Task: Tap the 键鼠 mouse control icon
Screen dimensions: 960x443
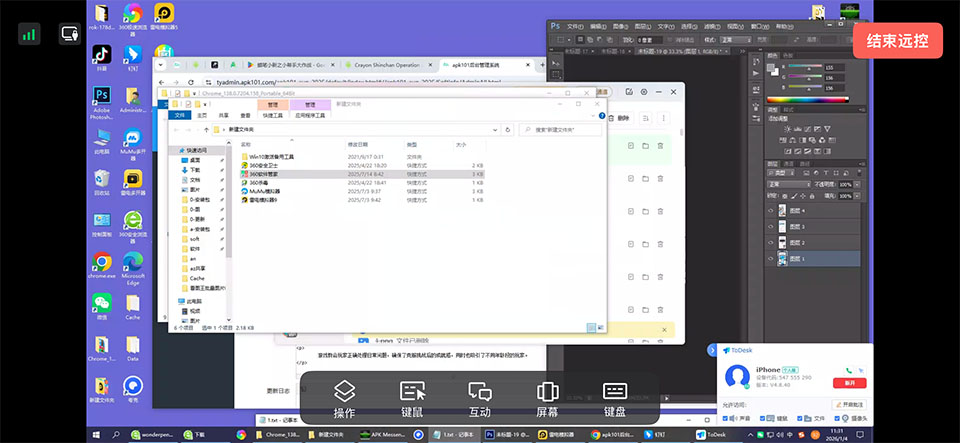Action: pyautogui.click(x=412, y=399)
